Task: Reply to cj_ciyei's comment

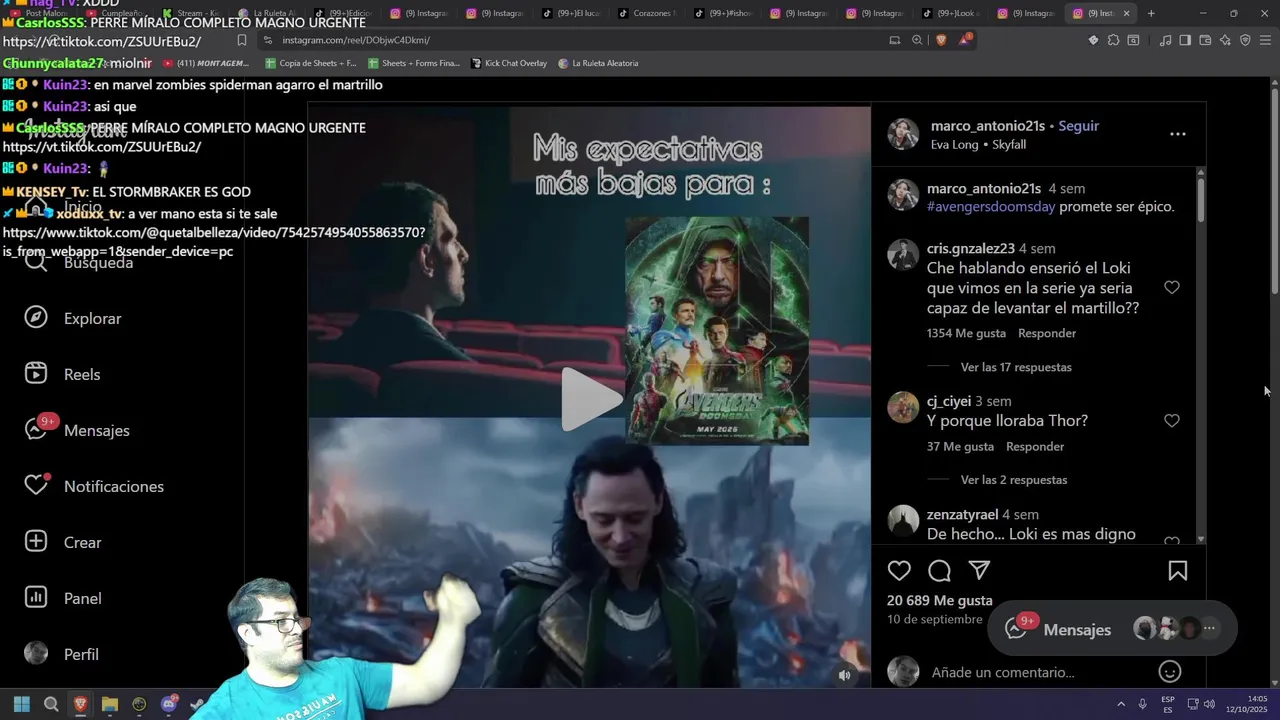Action: point(1035,447)
